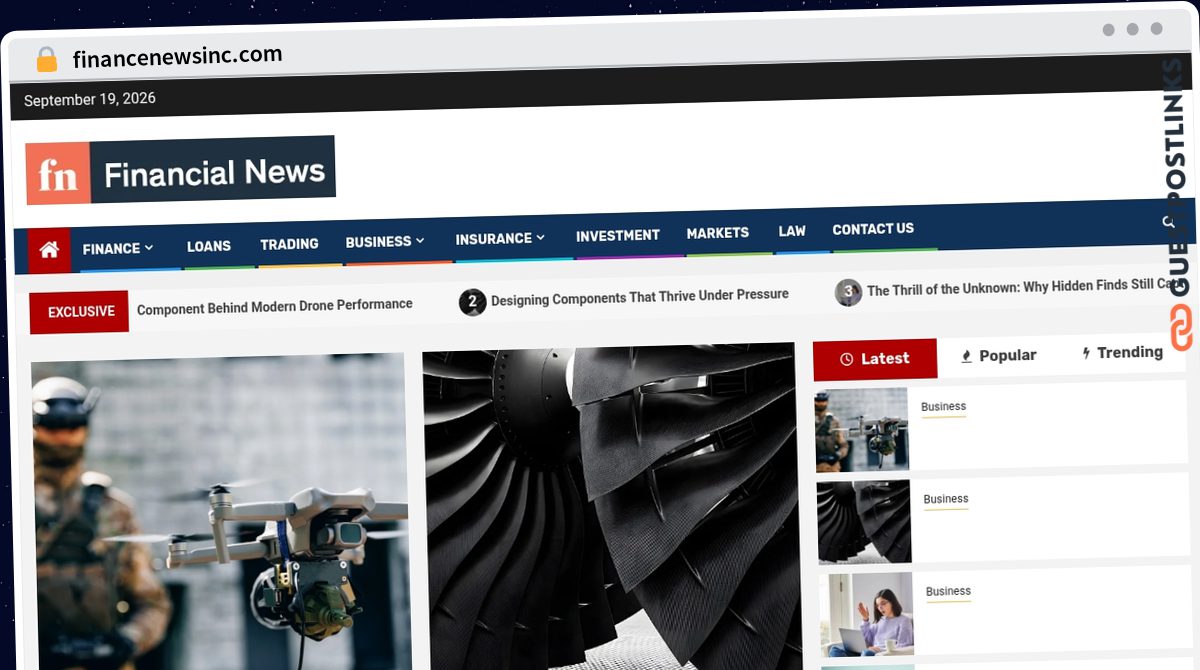
Task: Expand the Finance menu dropdown
Action: click(118, 248)
